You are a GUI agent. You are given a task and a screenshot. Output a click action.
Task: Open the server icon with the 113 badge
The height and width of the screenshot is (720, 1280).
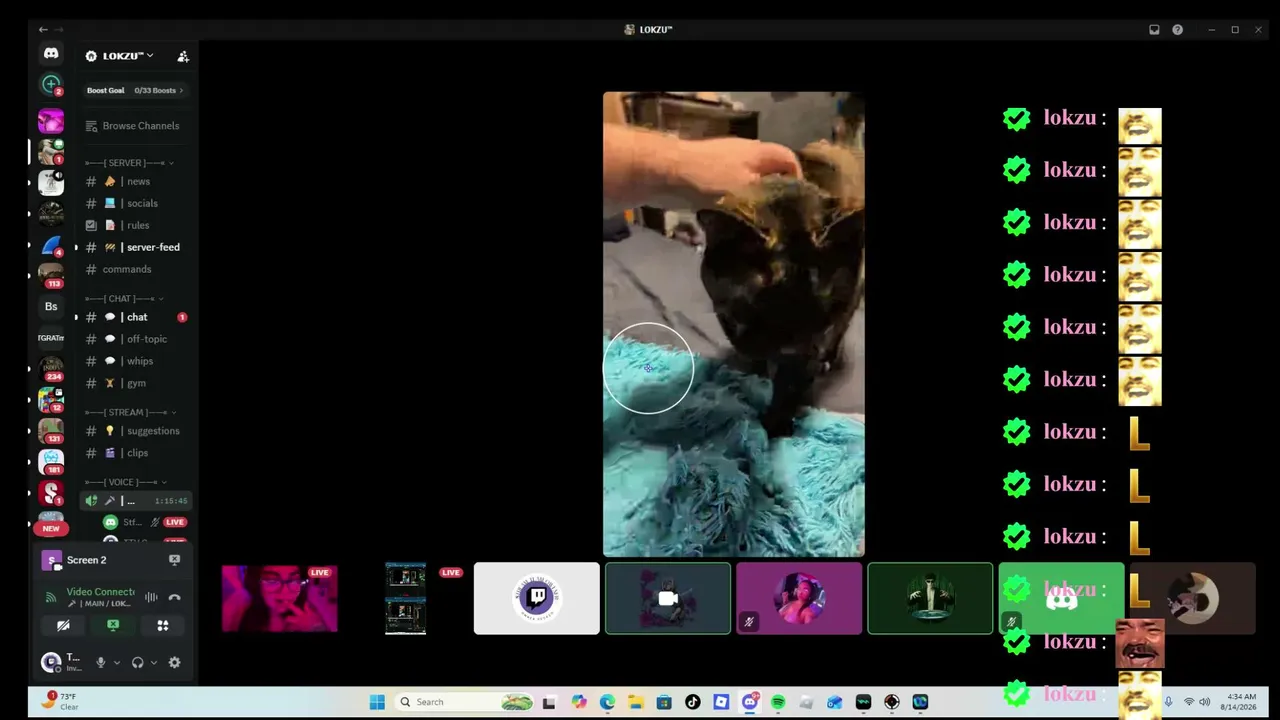click(x=51, y=274)
